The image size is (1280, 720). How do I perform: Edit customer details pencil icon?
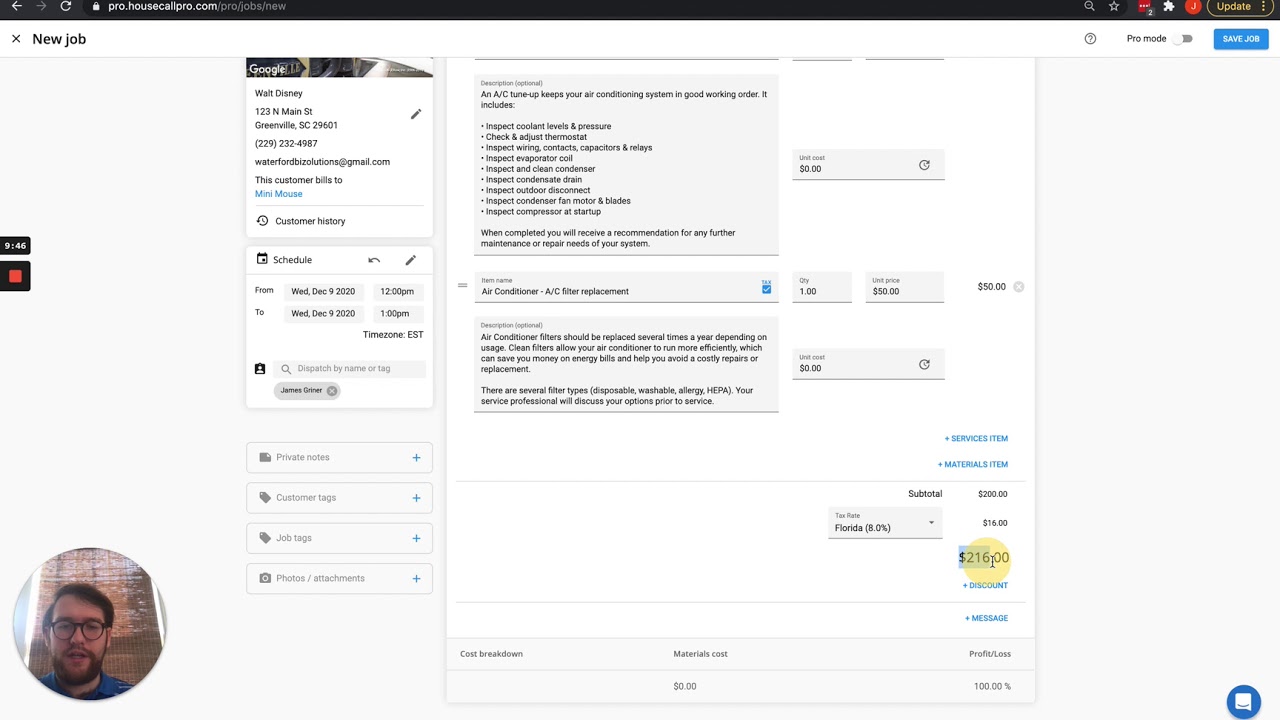(416, 114)
